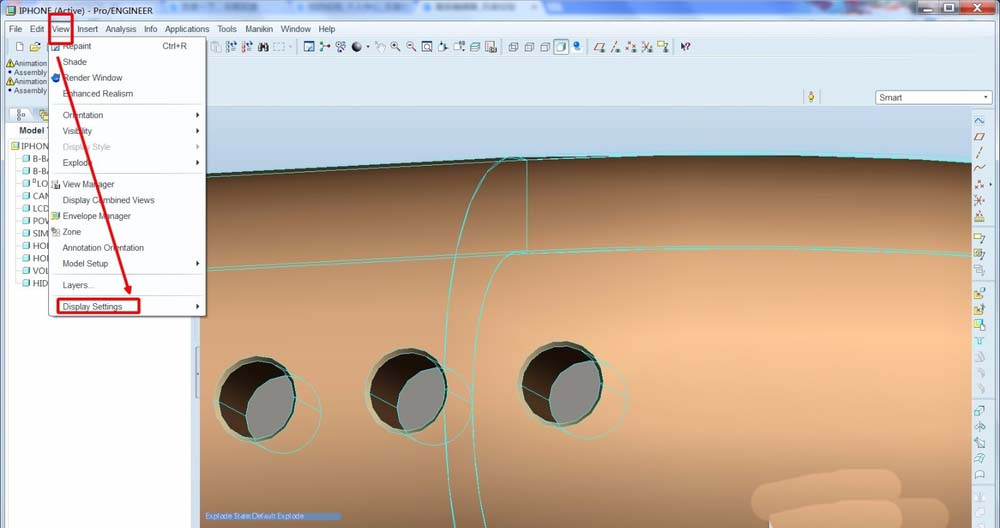Image resolution: width=1000 pixels, height=528 pixels.
Task: Click the Hole tool icon in right toolbar
Action: [979, 341]
